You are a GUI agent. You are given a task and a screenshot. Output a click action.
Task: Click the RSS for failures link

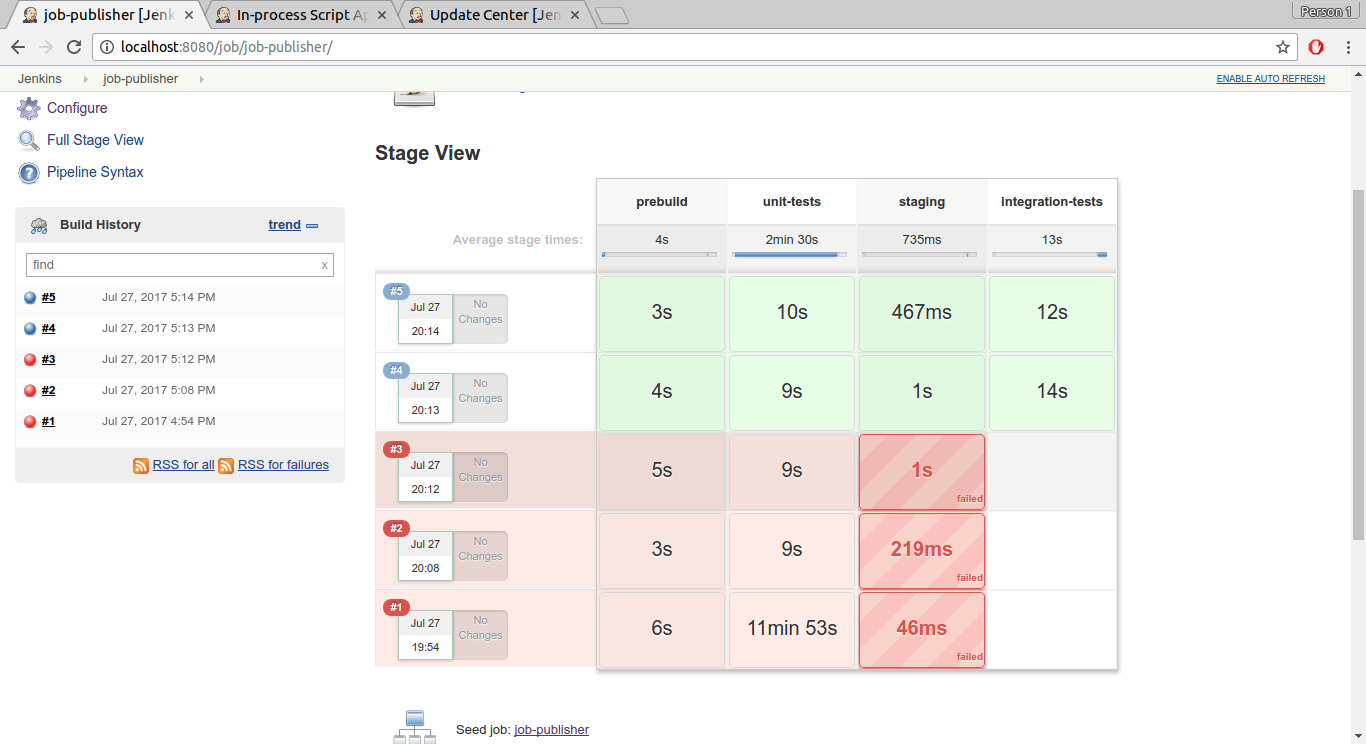[283, 465]
